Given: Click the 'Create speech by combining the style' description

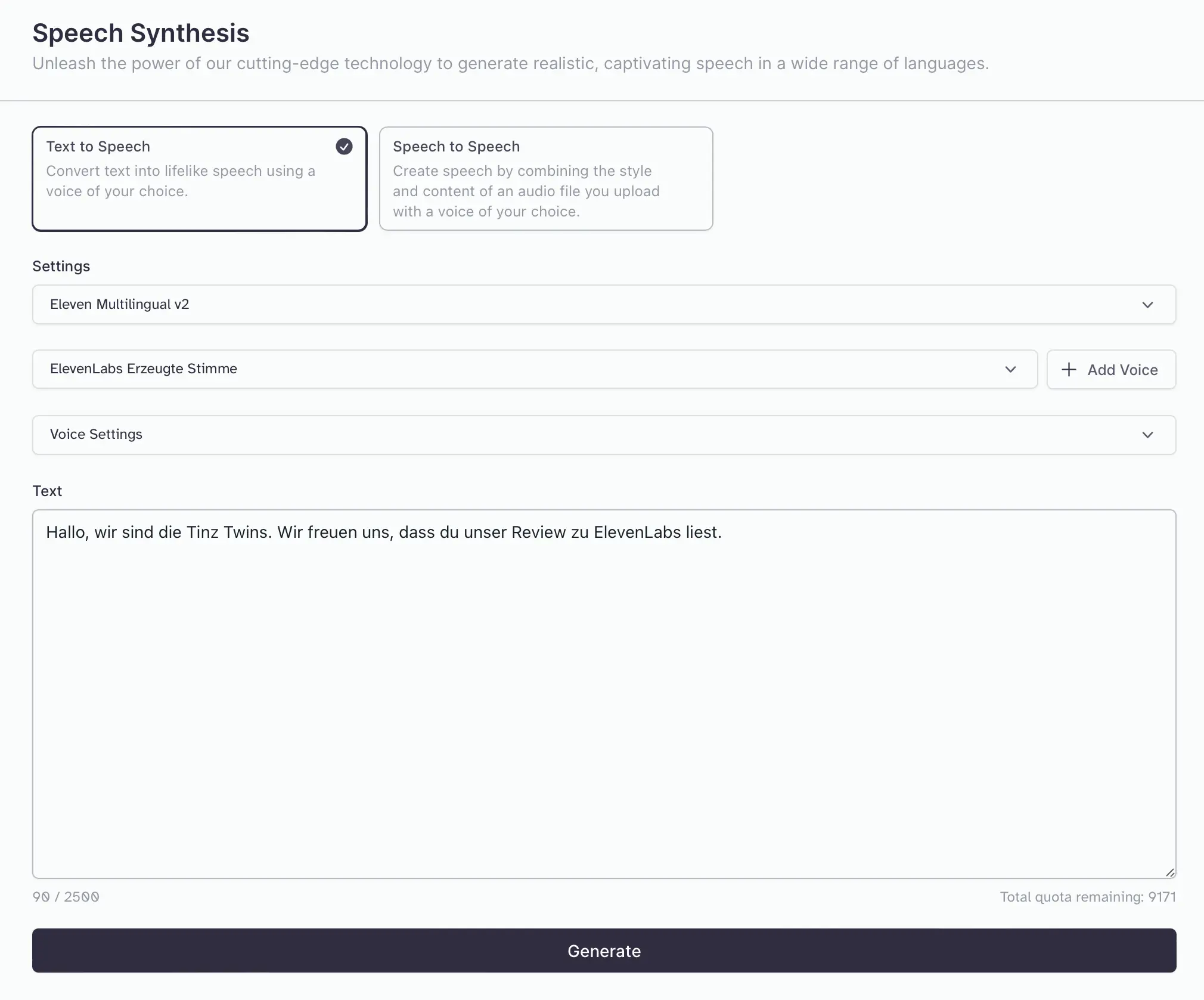Looking at the screenshot, I should [x=526, y=191].
